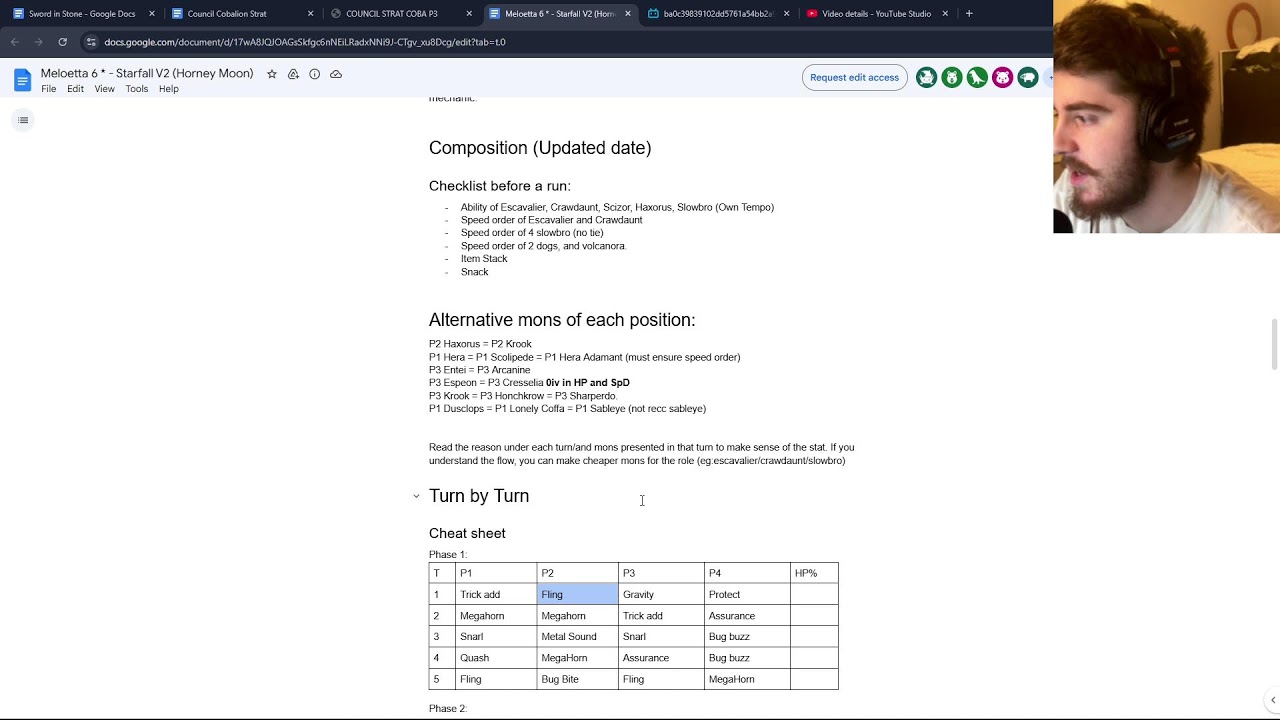Click the Phase 2: label
1280x720 pixels.
[448, 709]
